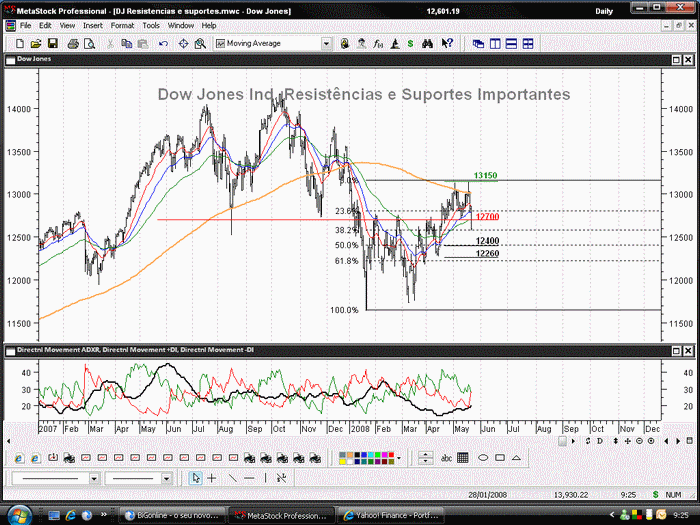The image size is (700, 525).
Task: Select the vertical line tool
Action: click(x=265, y=478)
